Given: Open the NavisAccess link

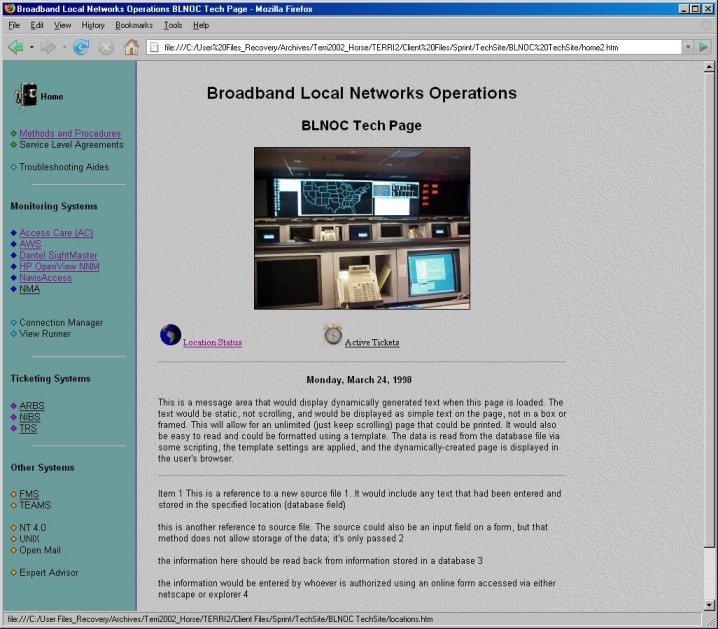Looking at the screenshot, I should pos(45,277).
